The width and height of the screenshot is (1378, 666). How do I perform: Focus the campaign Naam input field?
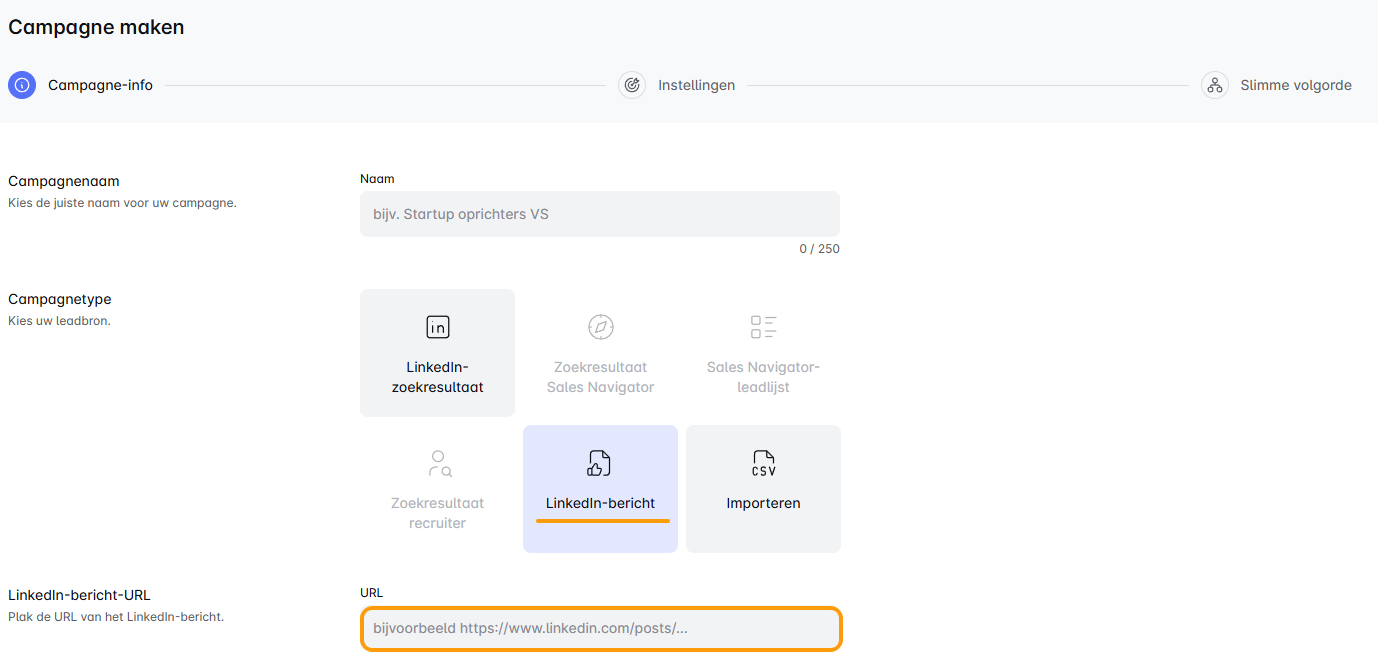pyautogui.click(x=600, y=214)
